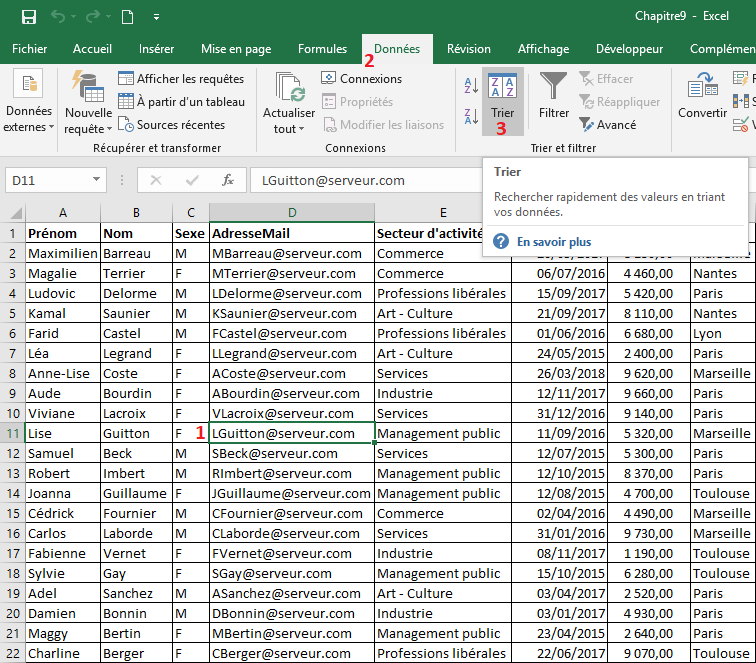This screenshot has height=663, width=756.
Task: Open the Name Box dropdown arrow
Action: click(96, 180)
